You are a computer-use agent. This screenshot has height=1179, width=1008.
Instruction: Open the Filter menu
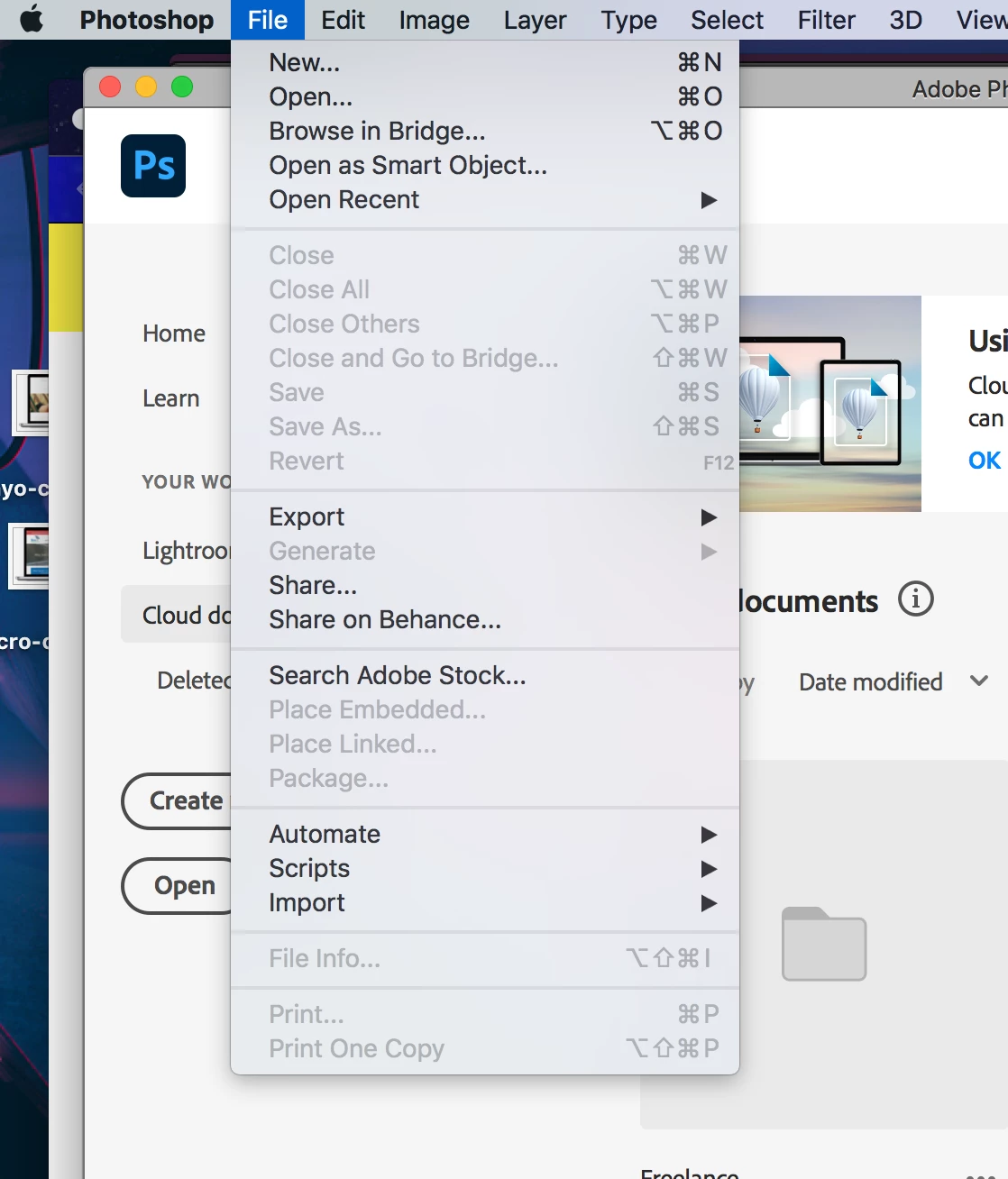click(x=826, y=20)
